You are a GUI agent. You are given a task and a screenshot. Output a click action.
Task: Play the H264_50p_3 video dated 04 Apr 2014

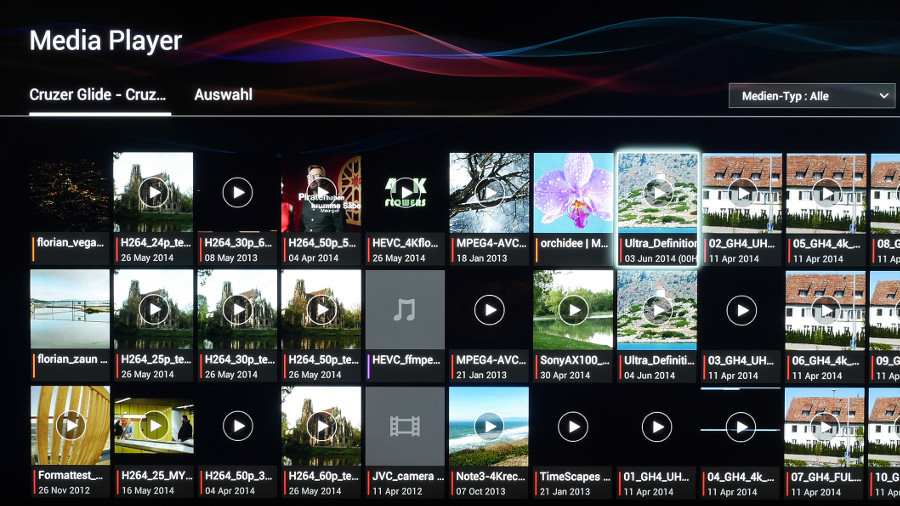pos(238,426)
